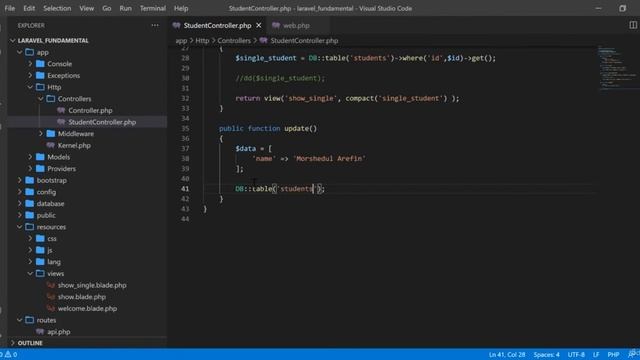The height and width of the screenshot is (360, 640).
Task: Open the Go menu
Action: click(x=107, y=8)
